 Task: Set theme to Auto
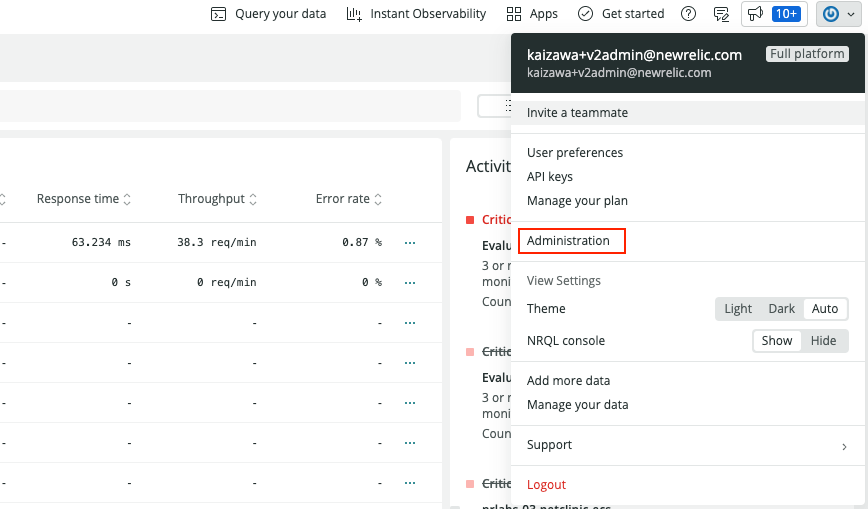(x=825, y=309)
